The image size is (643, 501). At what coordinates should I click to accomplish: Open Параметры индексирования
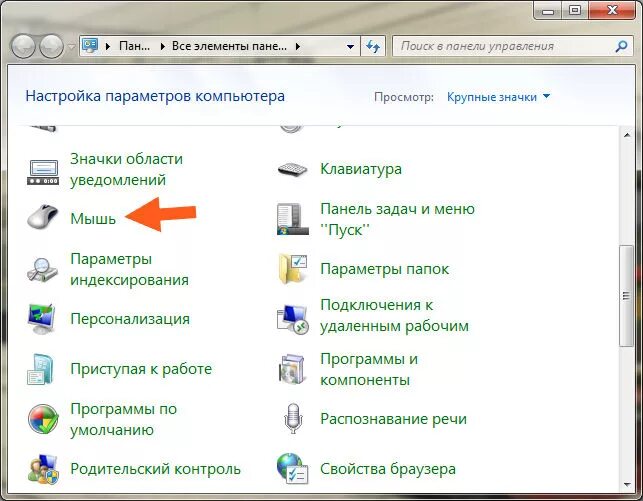(130, 269)
